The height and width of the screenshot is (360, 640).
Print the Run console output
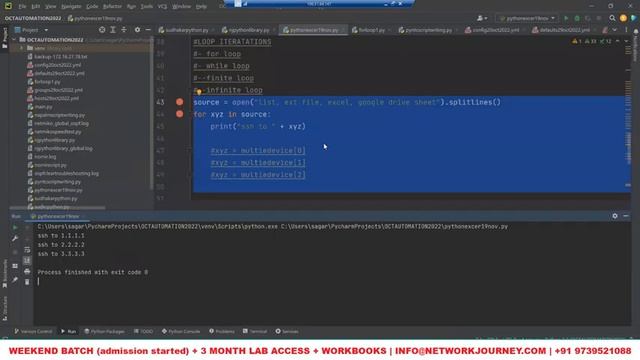[27, 271]
